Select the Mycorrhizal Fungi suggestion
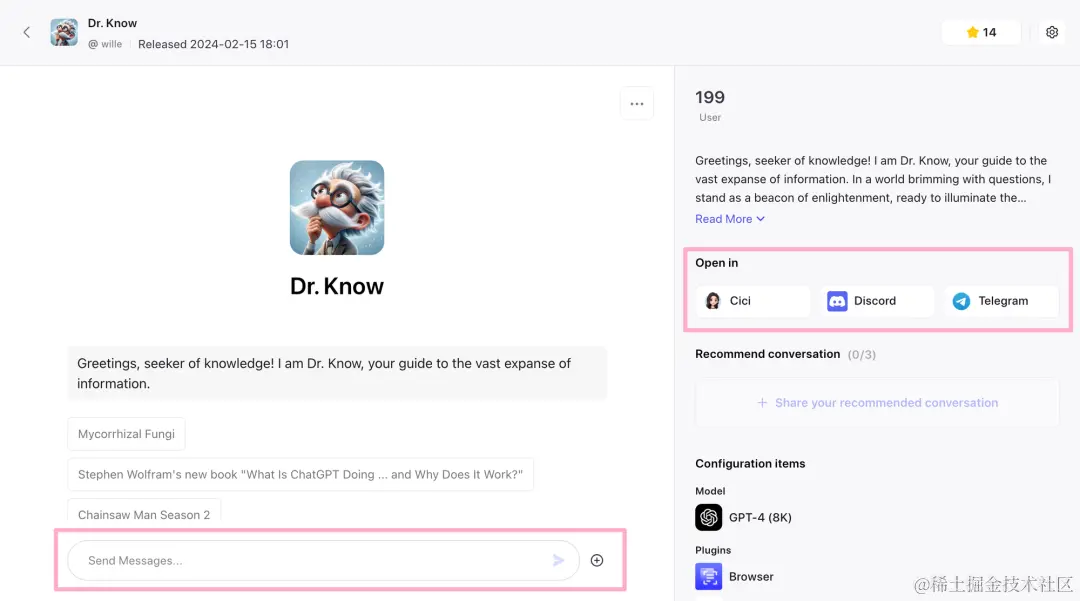This screenshot has width=1080, height=601. [126, 434]
